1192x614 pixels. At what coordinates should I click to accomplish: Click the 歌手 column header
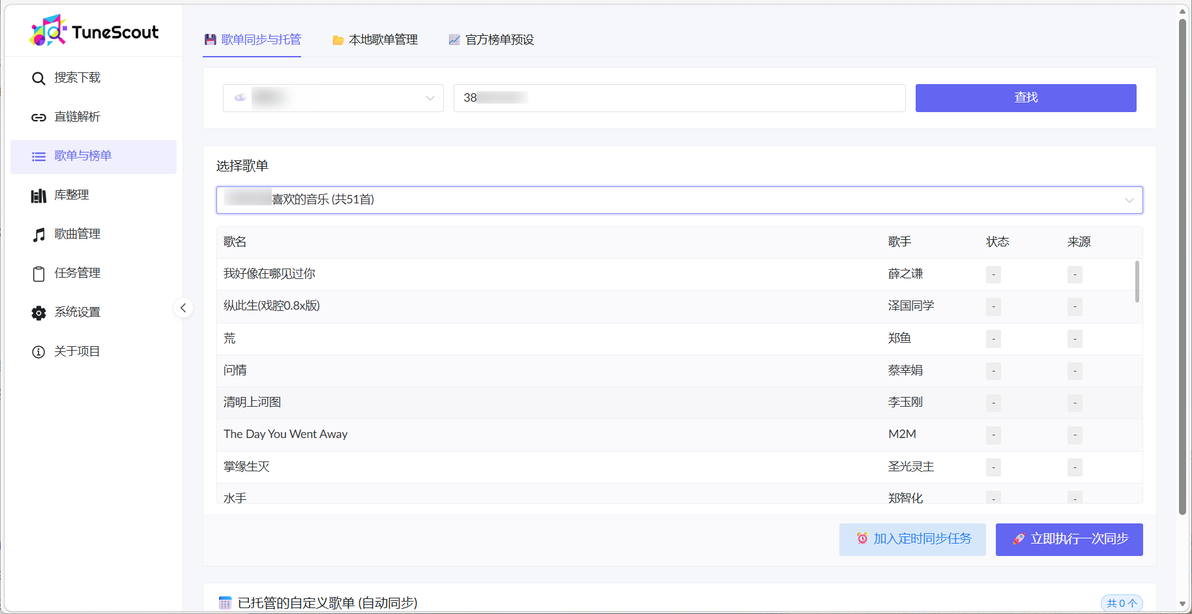tap(899, 242)
